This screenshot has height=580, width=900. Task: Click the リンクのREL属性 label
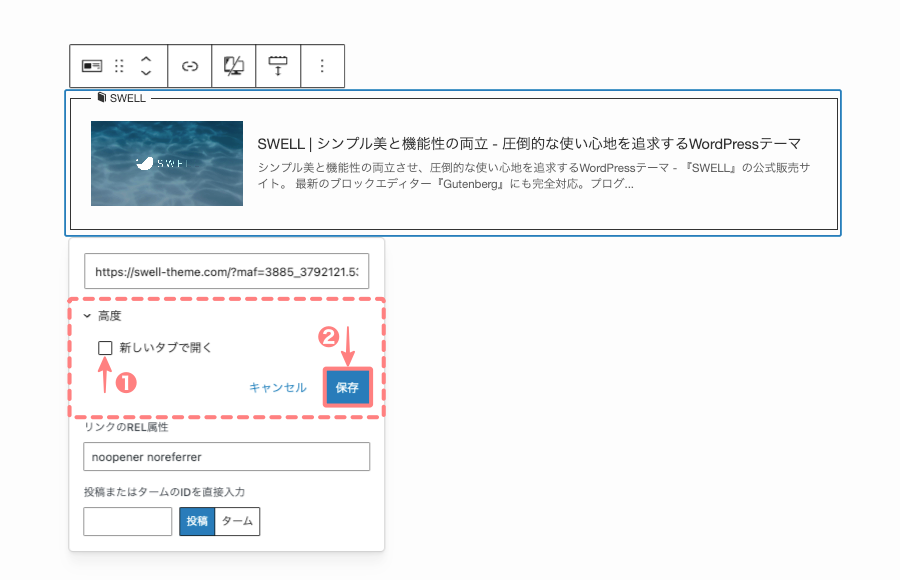point(126,427)
